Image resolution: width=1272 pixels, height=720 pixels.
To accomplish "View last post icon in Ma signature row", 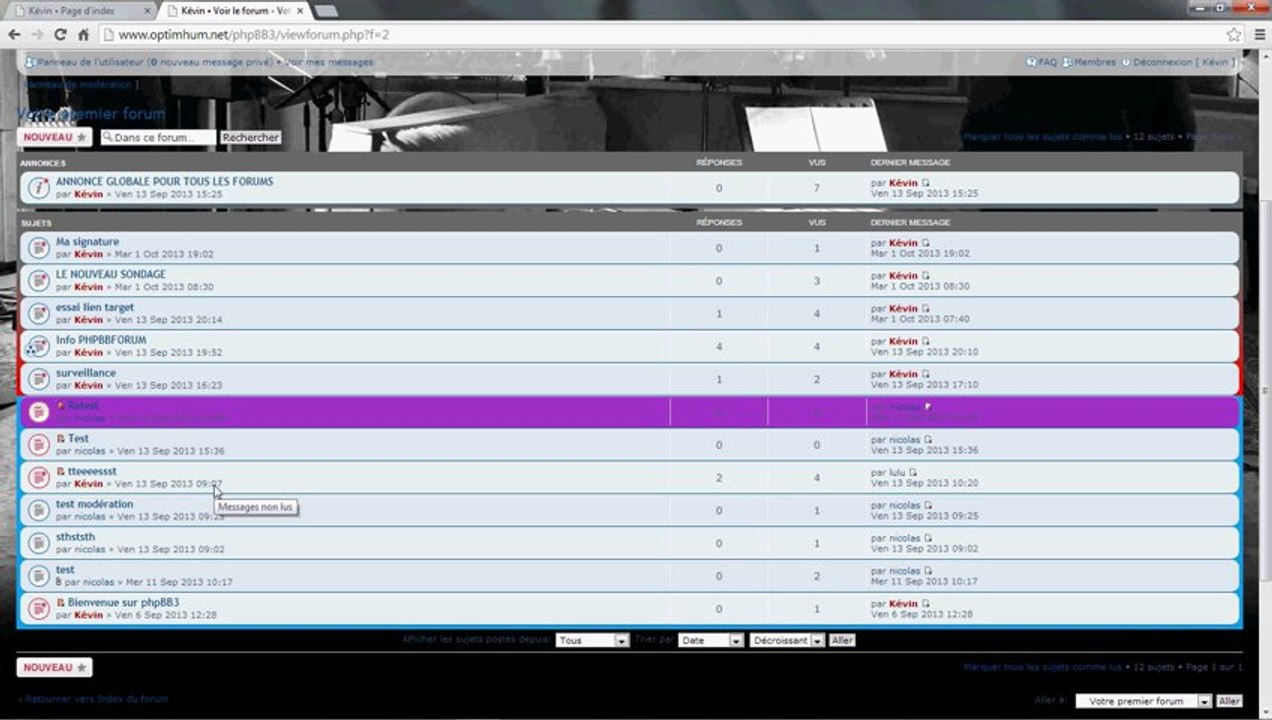I will 925,243.
